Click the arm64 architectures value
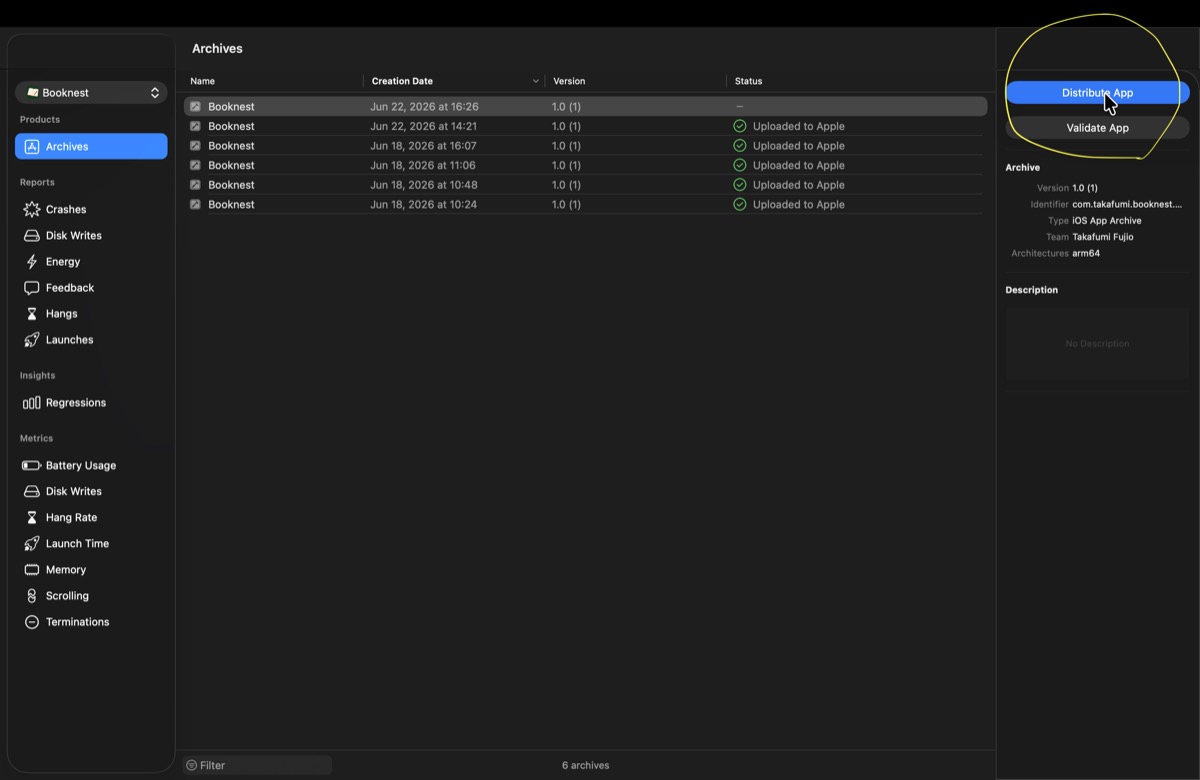The image size is (1200, 780). pyautogui.click(x=1086, y=253)
